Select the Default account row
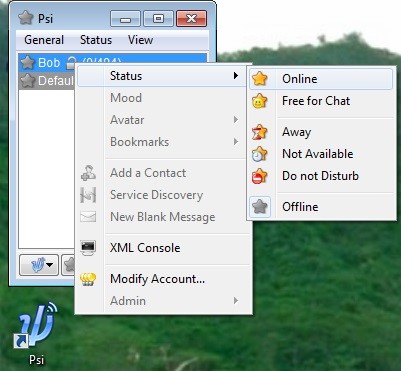This screenshot has width=401, height=371. pyautogui.click(x=47, y=80)
